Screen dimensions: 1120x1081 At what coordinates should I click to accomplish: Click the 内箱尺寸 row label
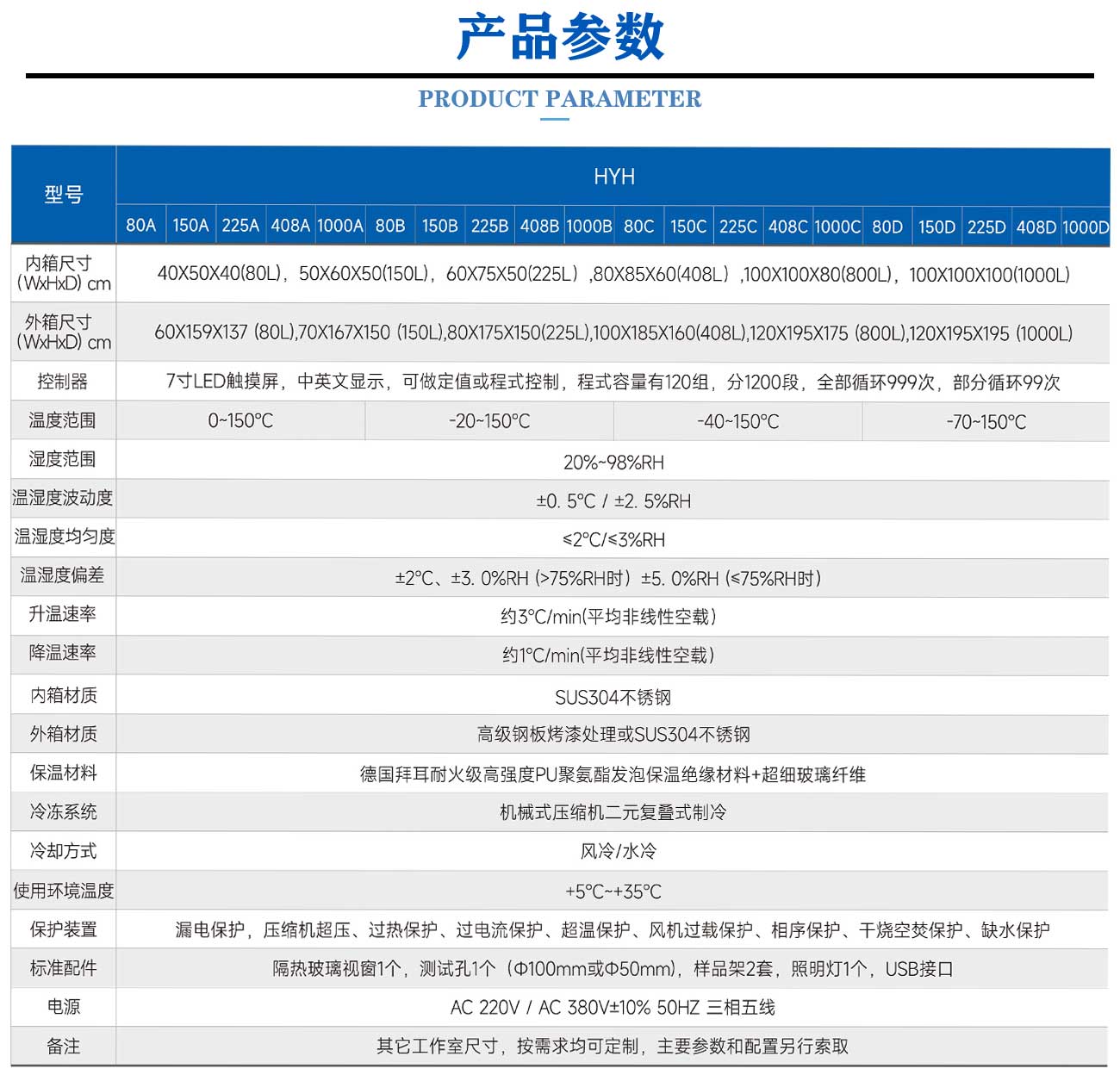(x=64, y=273)
